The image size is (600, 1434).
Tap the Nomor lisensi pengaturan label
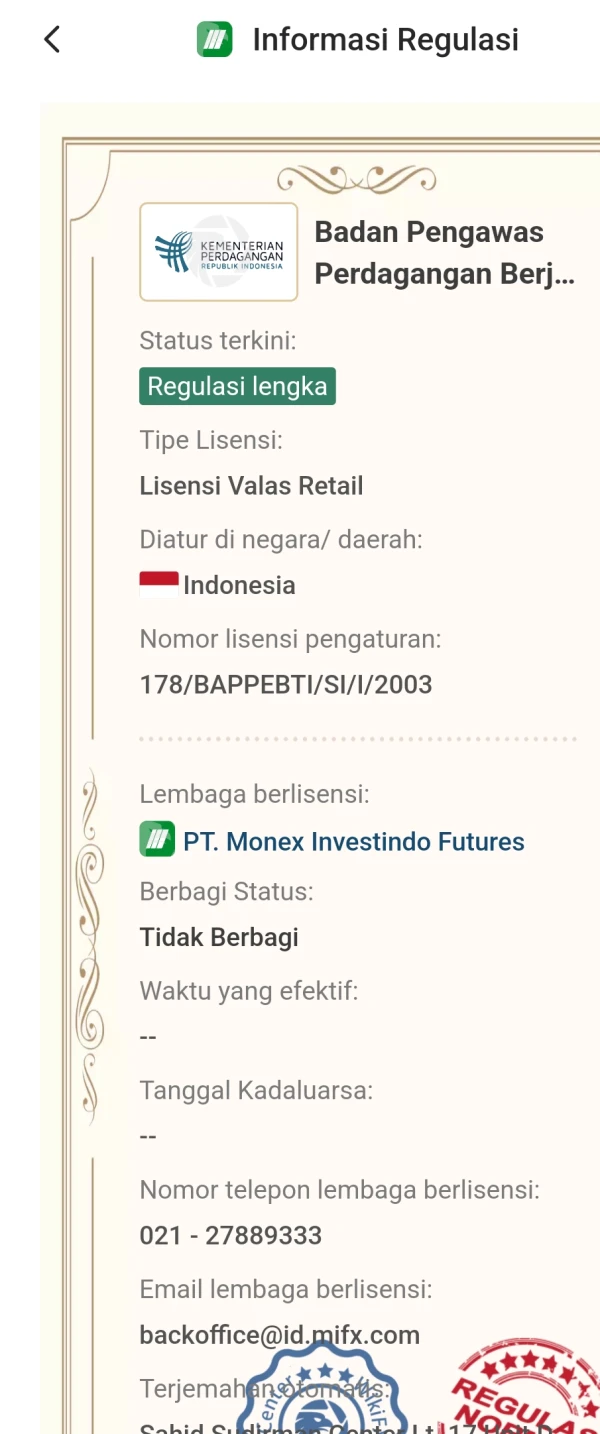tap(290, 639)
